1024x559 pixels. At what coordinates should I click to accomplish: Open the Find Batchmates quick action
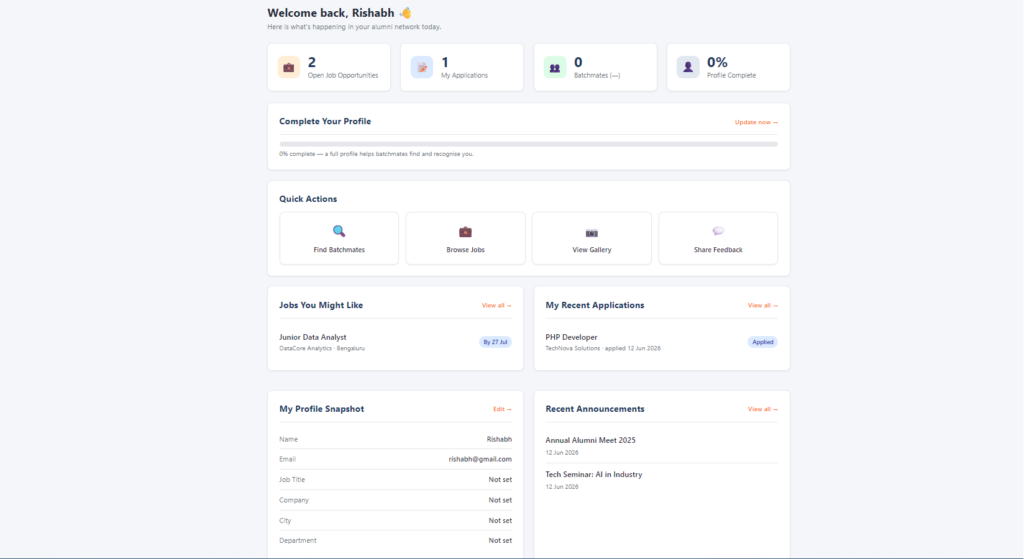point(339,238)
